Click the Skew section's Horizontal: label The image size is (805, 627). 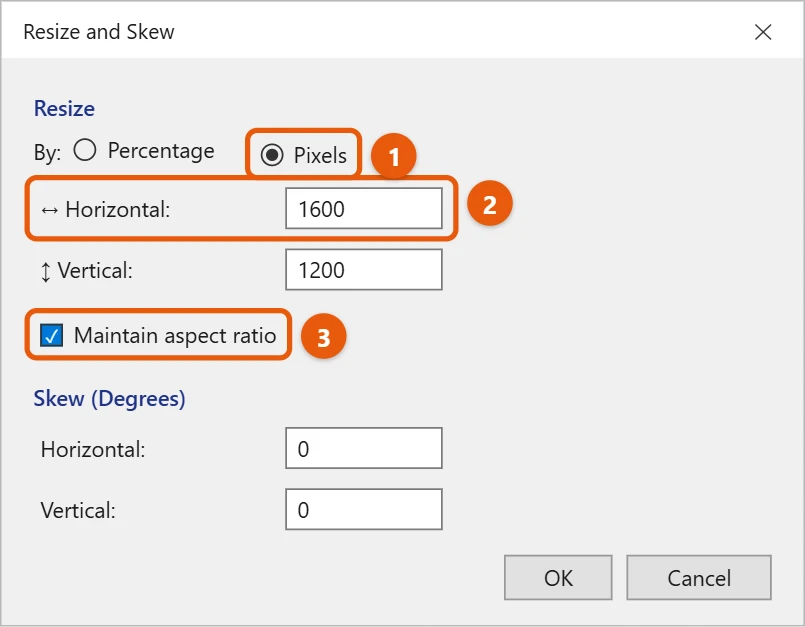click(x=93, y=449)
